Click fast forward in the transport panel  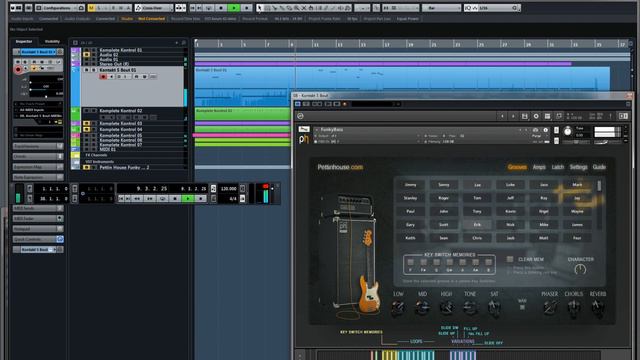click(x=150, y=199)
